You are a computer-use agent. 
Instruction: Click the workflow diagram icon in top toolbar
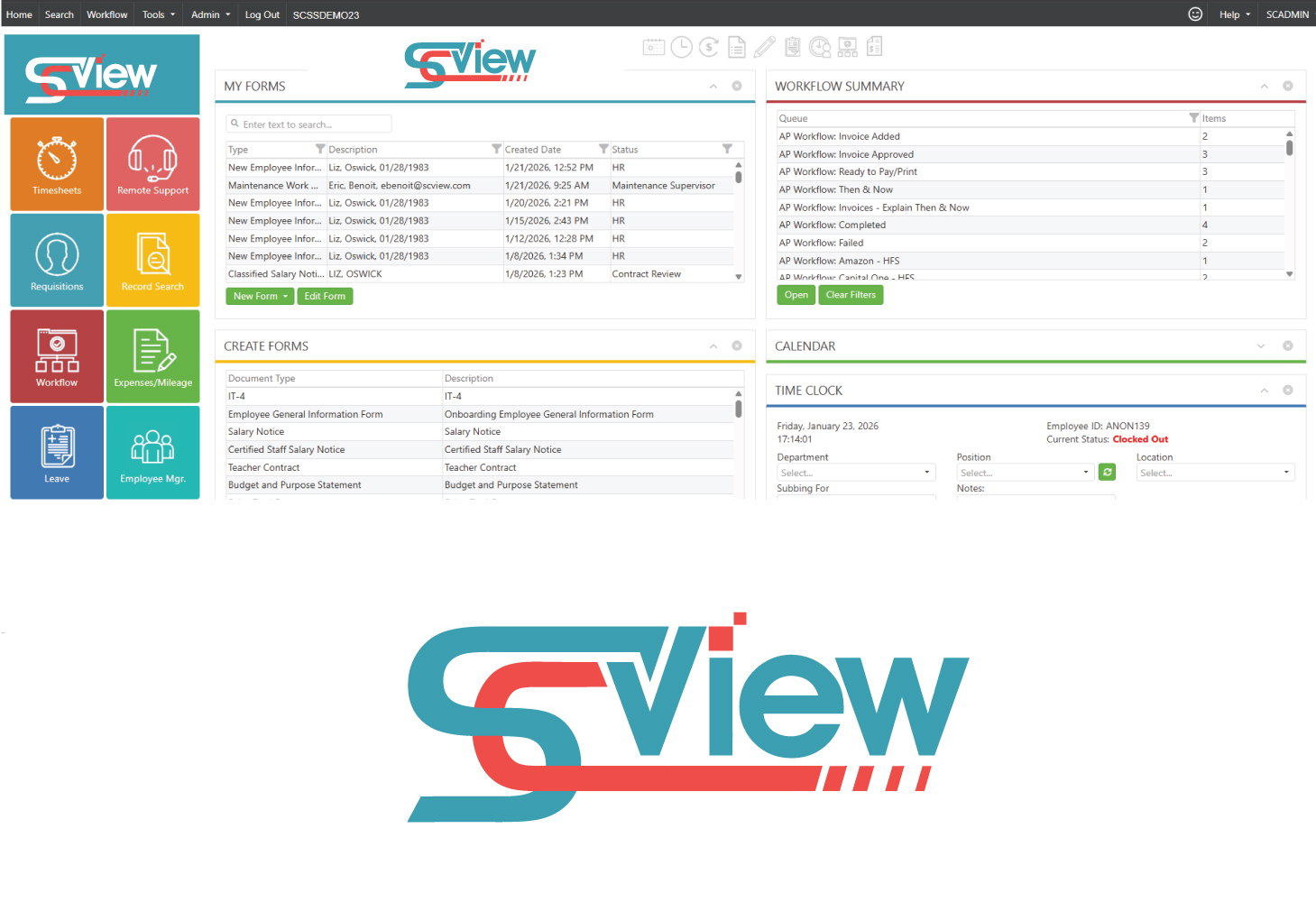848,47
